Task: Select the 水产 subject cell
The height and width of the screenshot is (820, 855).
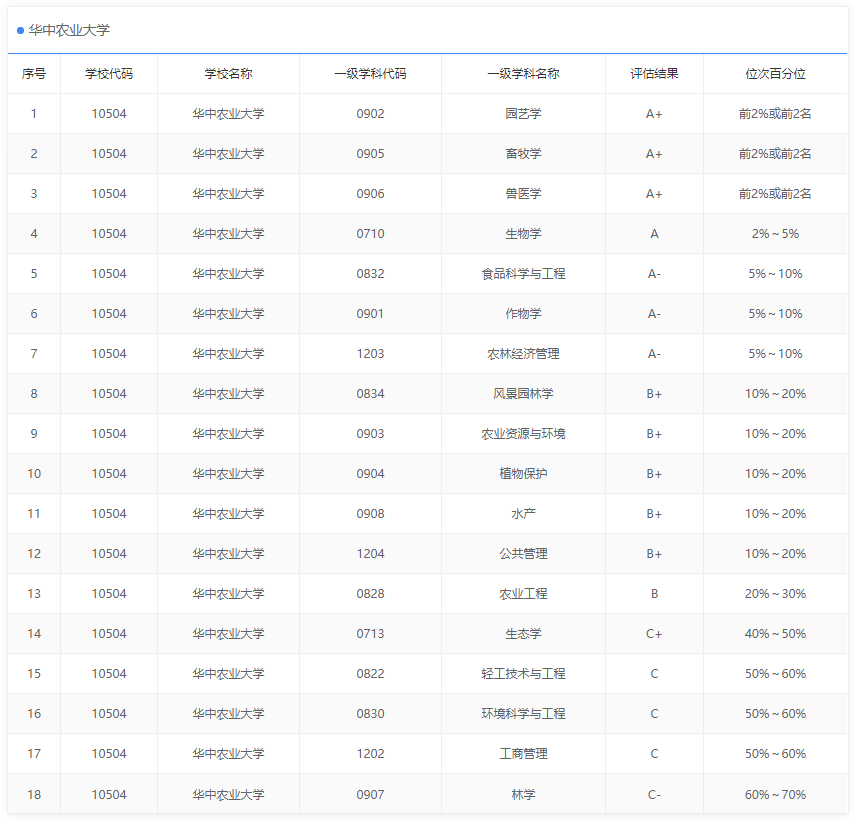Action: 523,514
